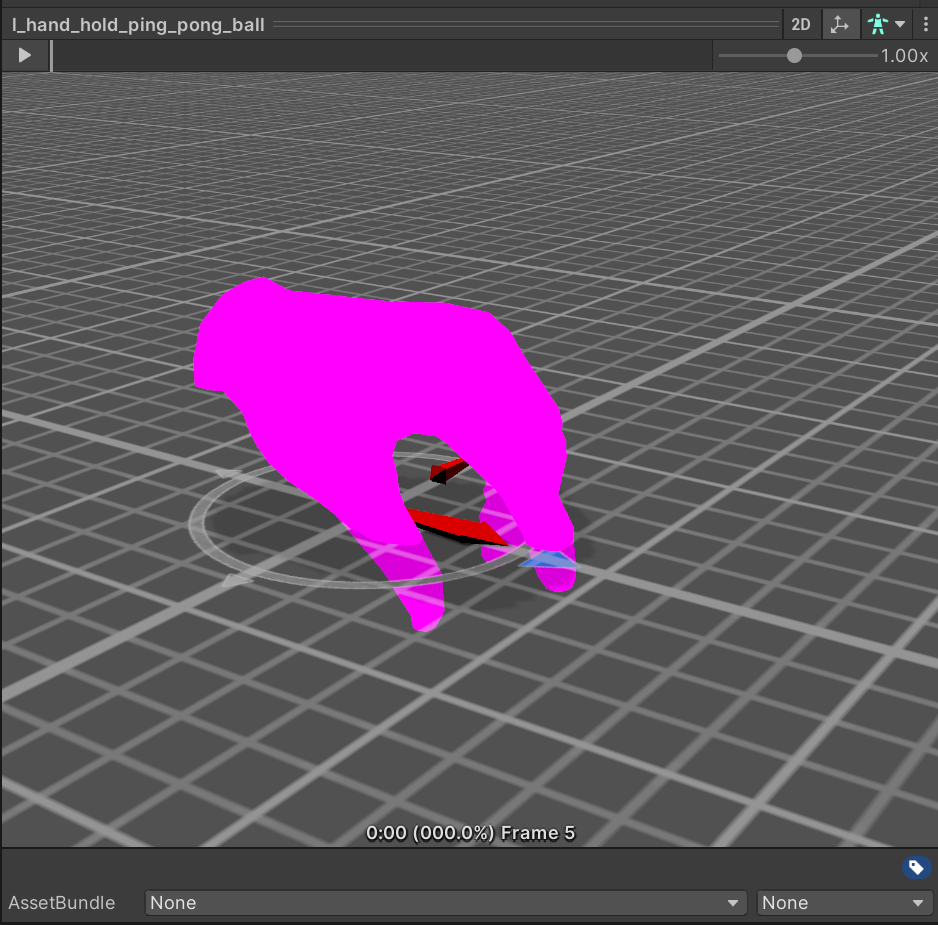Viewport: 938px width, 925px height.
Task: Adjust the playback speed slider handle
Action: point(794,56)
